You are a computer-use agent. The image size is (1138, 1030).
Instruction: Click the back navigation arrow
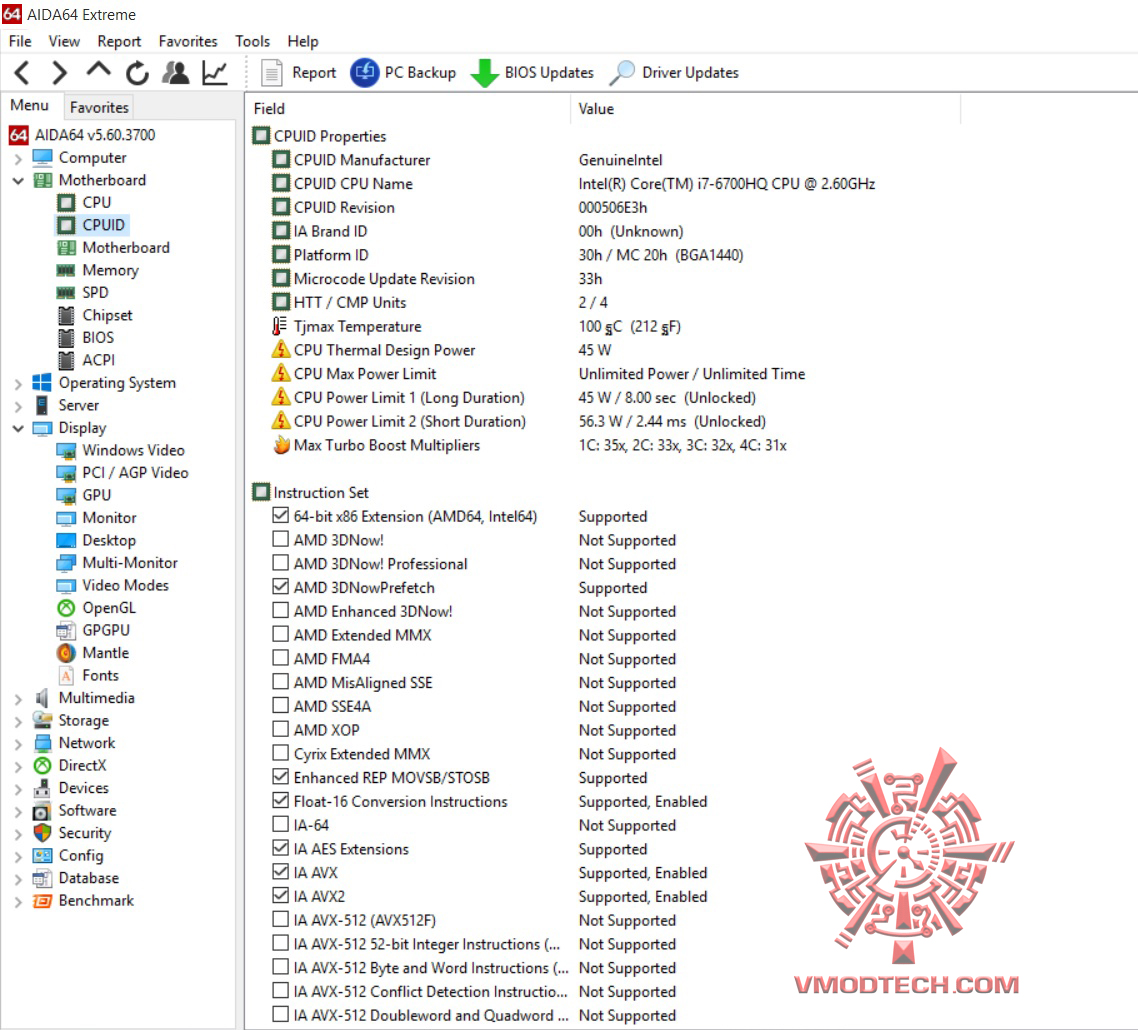pos(21,72)
